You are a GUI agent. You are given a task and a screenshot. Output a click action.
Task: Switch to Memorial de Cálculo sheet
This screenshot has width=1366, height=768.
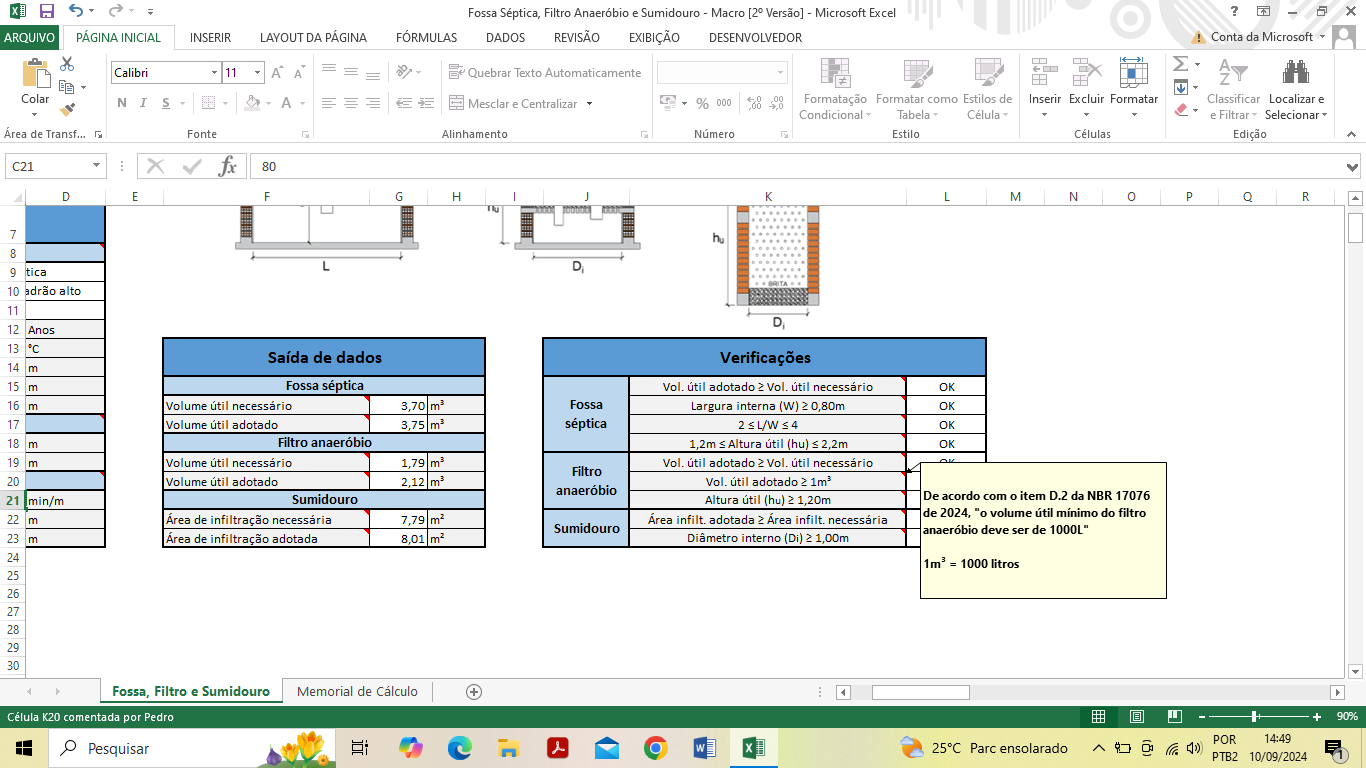click(357, 691)
